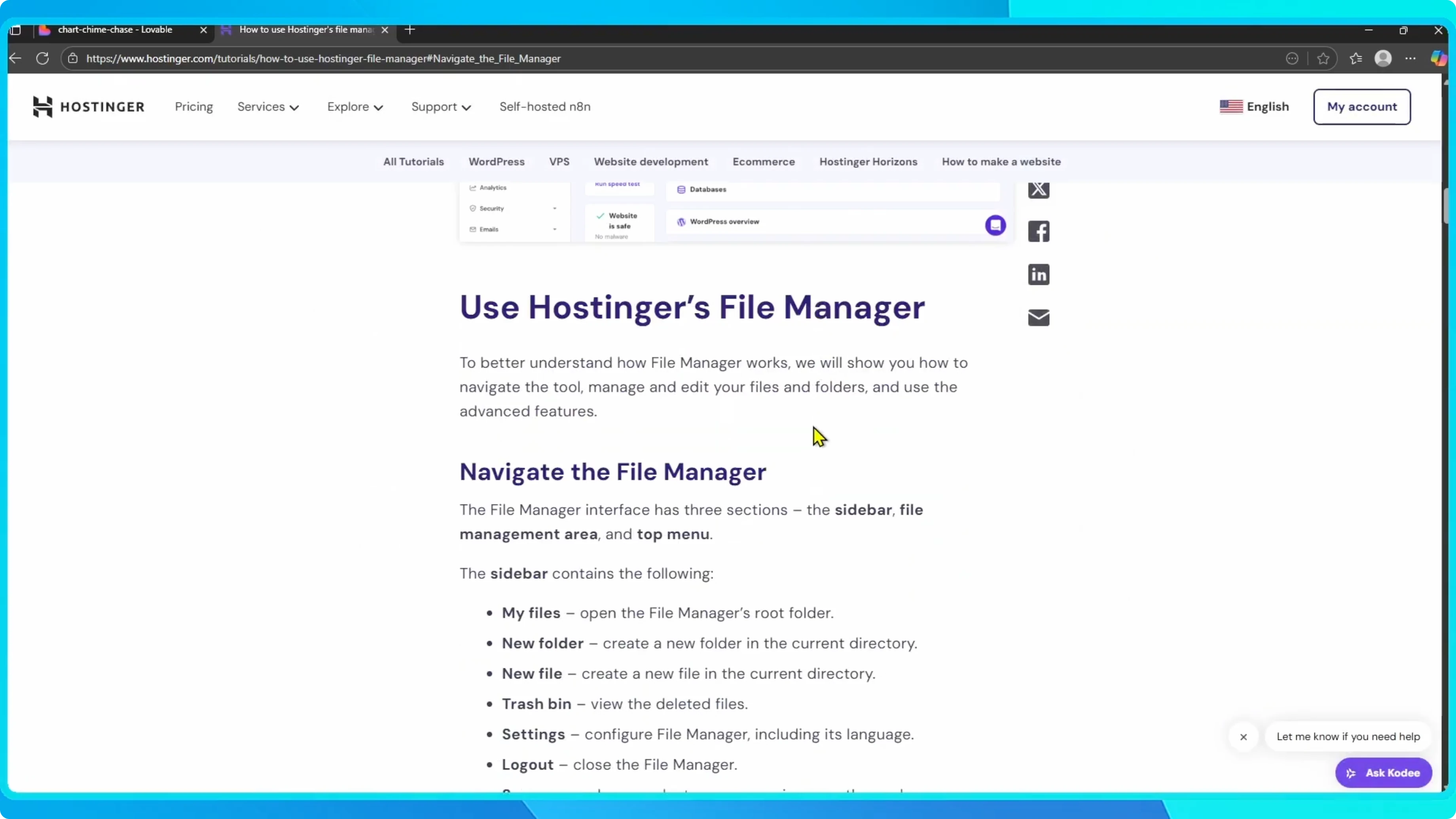Image resolution: width=1456 pixels, height=819 pixels.
Task: Click the 'New file' list item
Action: coord(688,674)
